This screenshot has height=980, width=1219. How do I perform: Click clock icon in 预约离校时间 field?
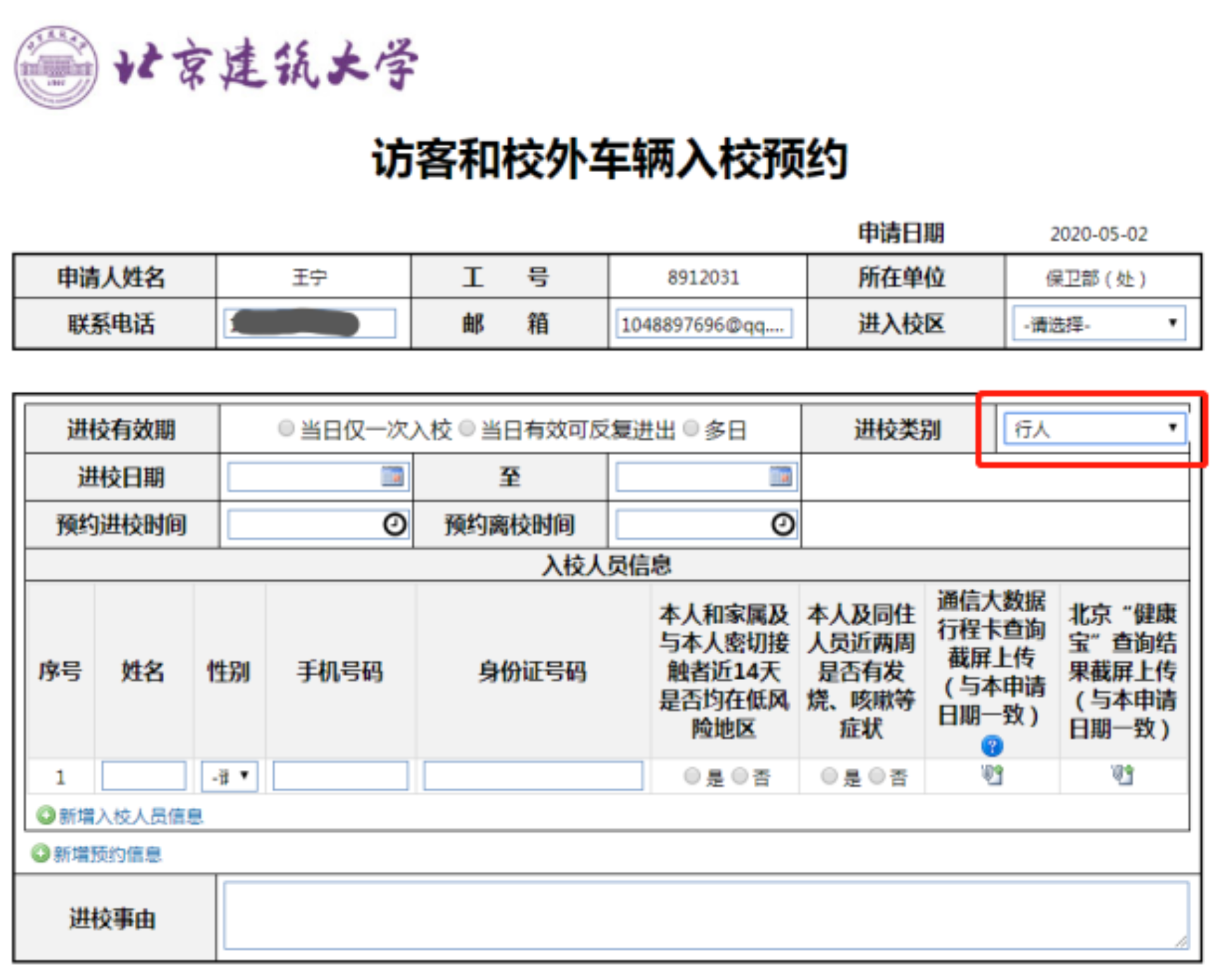pyautogui.click(x=783, y=524)
